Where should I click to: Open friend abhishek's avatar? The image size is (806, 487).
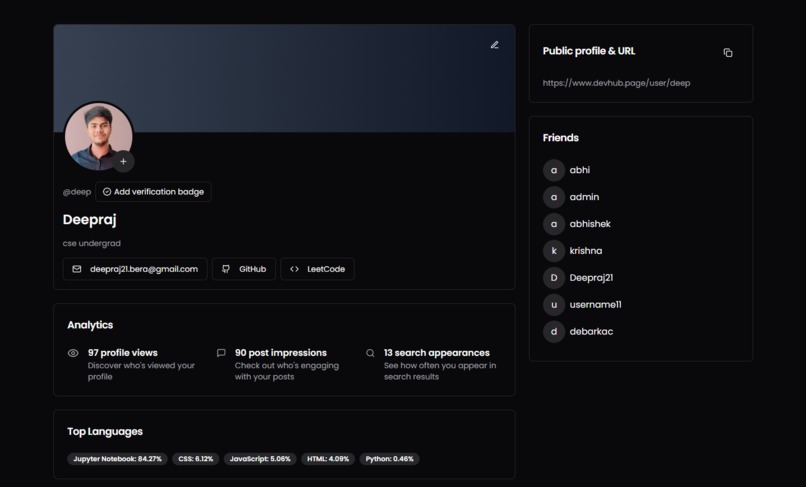(554, 224)
